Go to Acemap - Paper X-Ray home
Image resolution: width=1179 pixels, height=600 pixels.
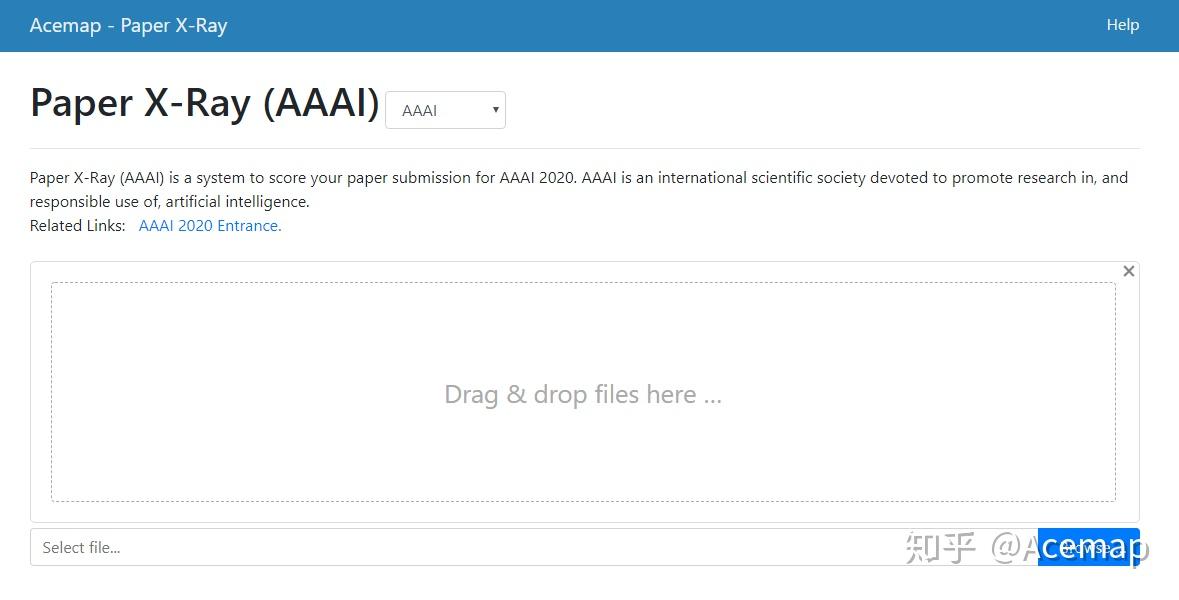tap(129, 26)
